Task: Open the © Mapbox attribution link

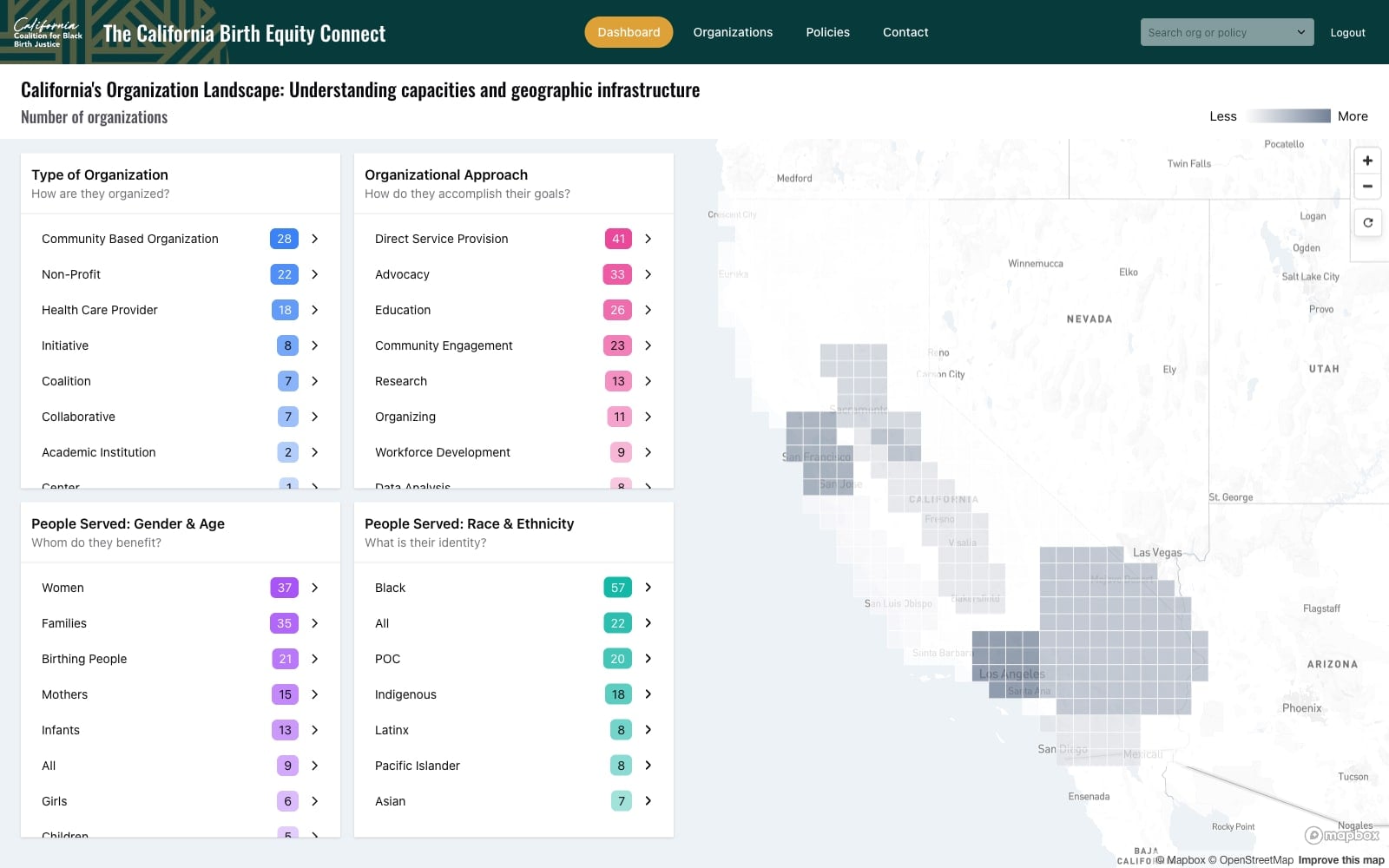Action: point(1181,860)
